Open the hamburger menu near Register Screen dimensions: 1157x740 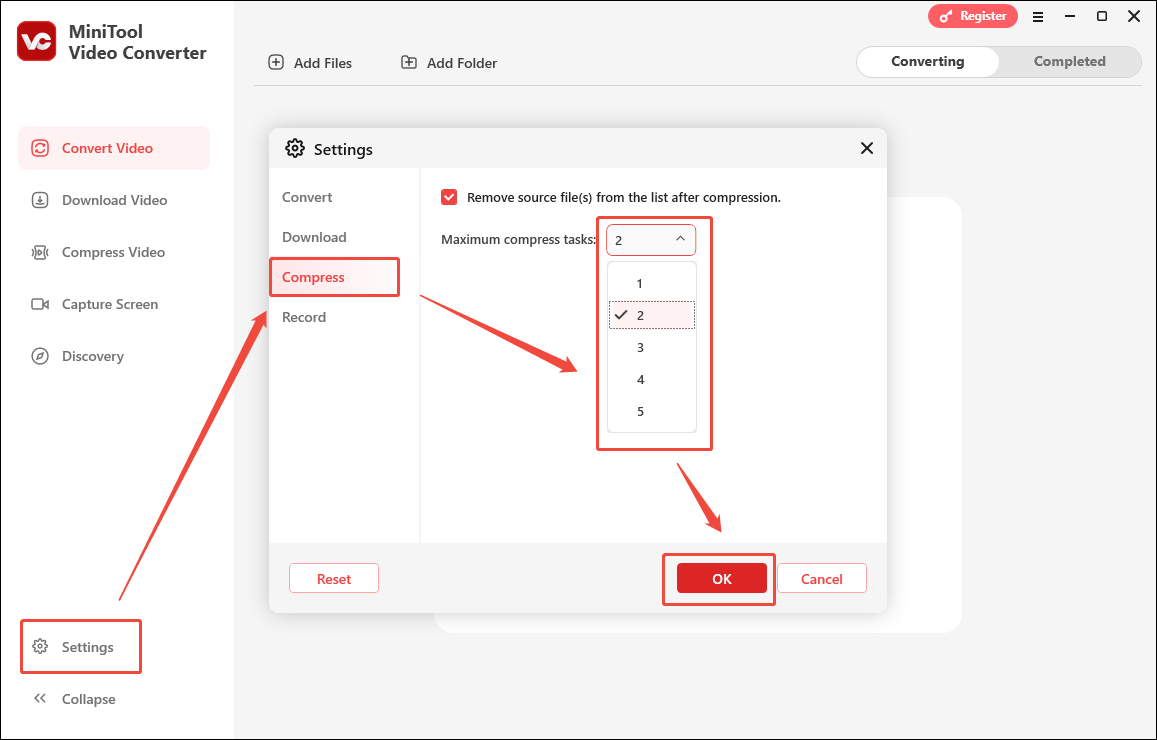1038,16
